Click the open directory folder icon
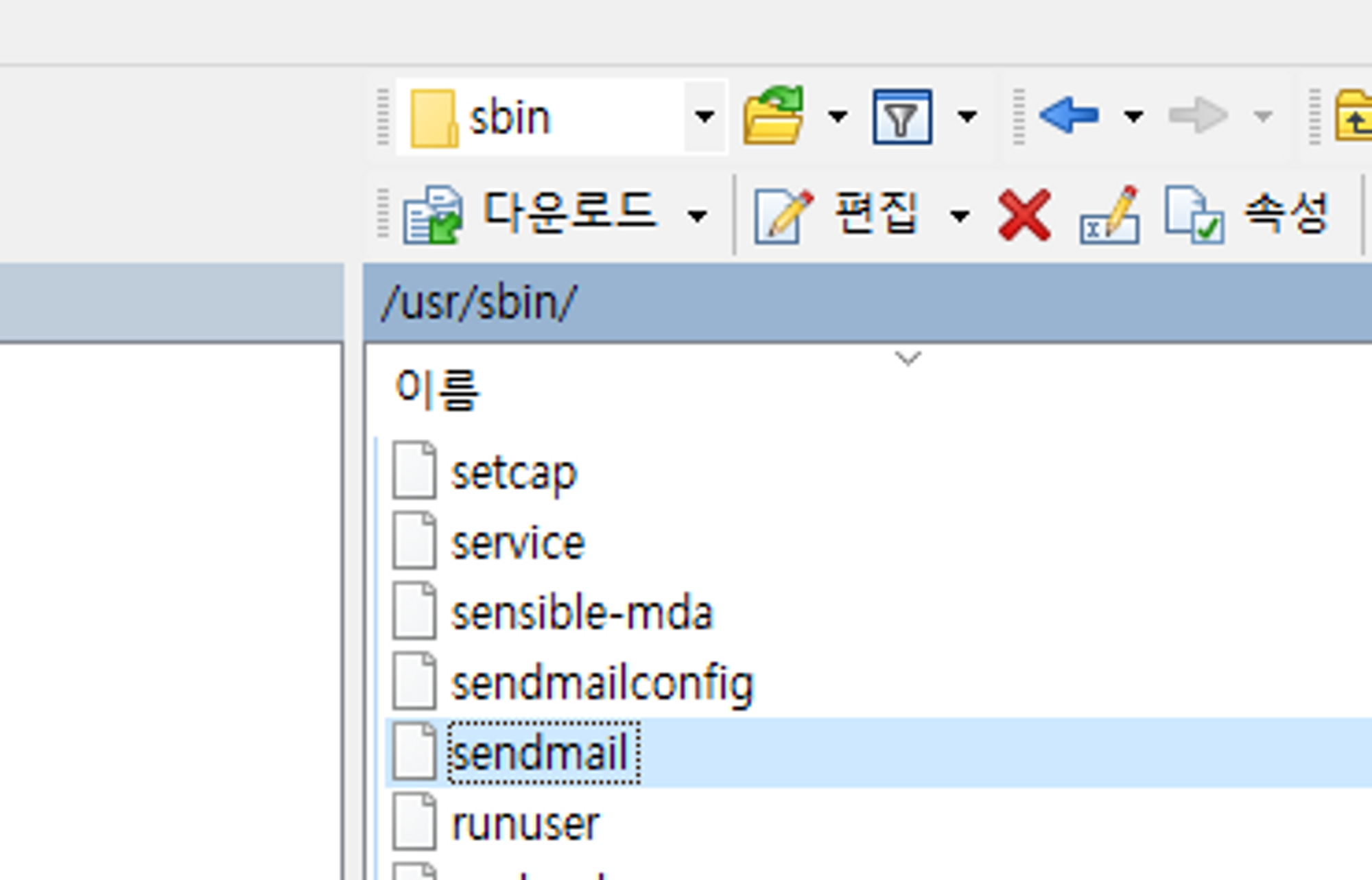This screenshot has width=1372, height=880. pyautogui.click(x=774, y=116)
